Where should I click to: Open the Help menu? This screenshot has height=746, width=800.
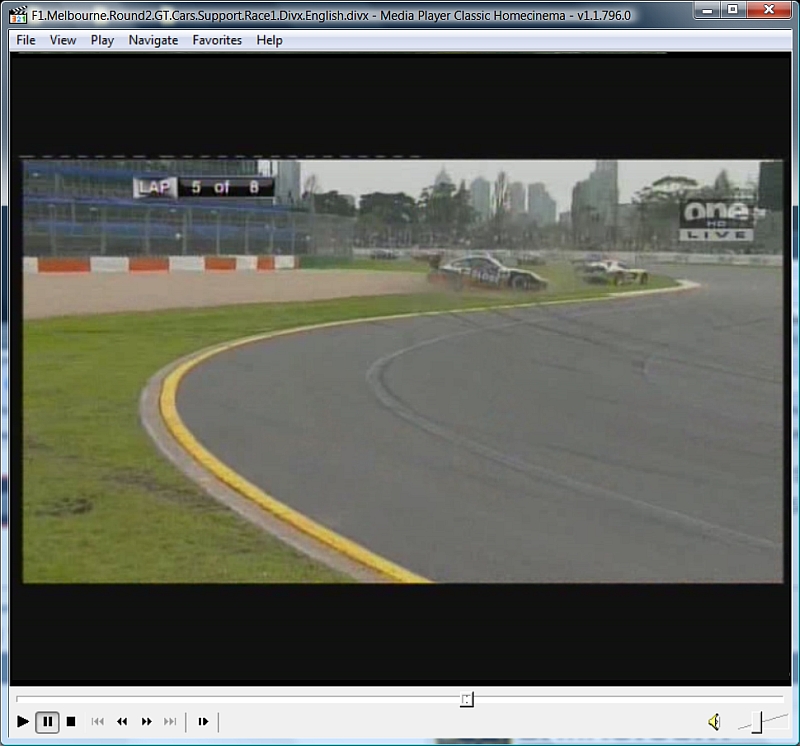pos(269,40)
